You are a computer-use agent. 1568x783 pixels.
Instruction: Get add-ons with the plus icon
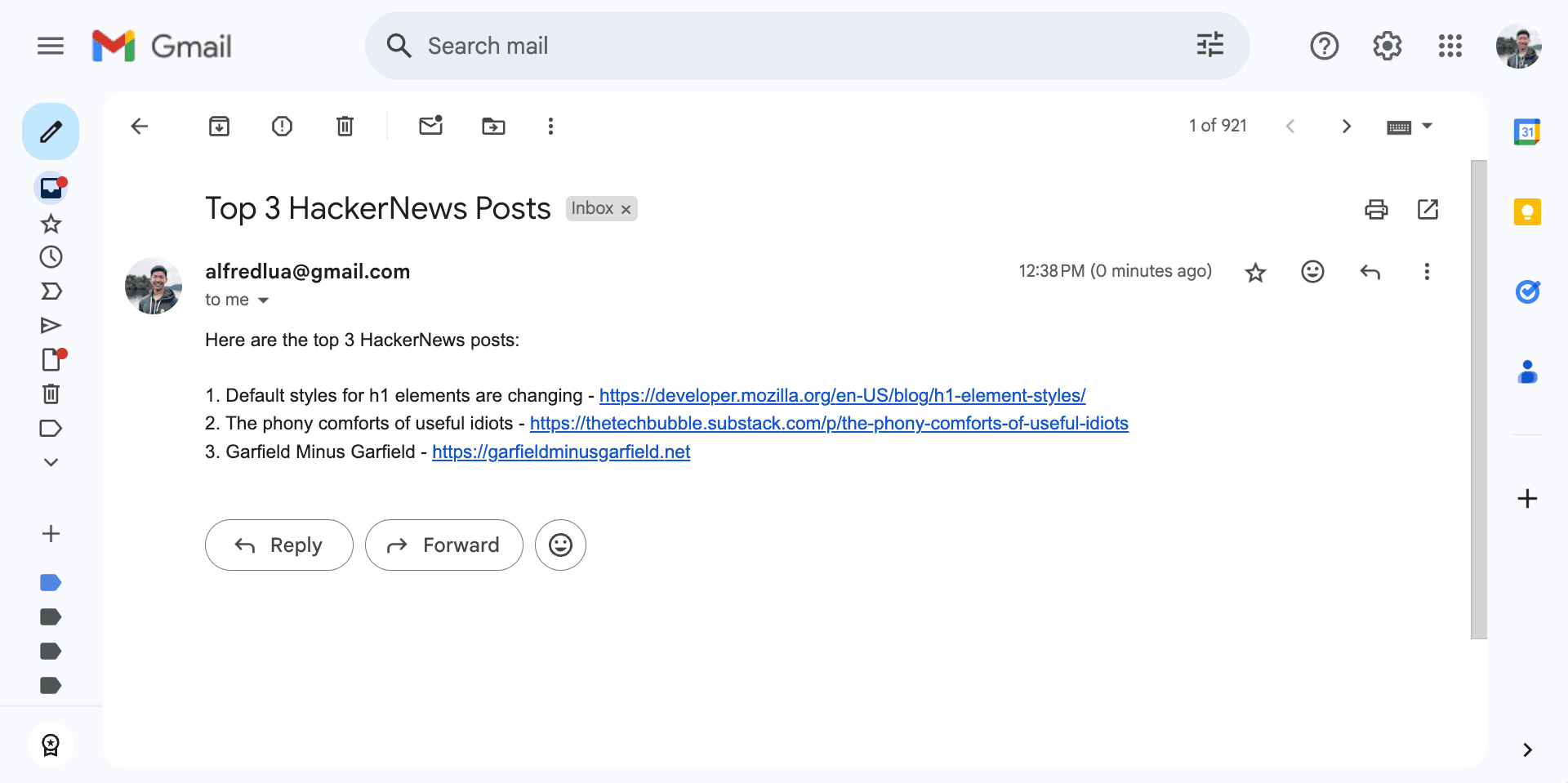tap(1527, 498)
